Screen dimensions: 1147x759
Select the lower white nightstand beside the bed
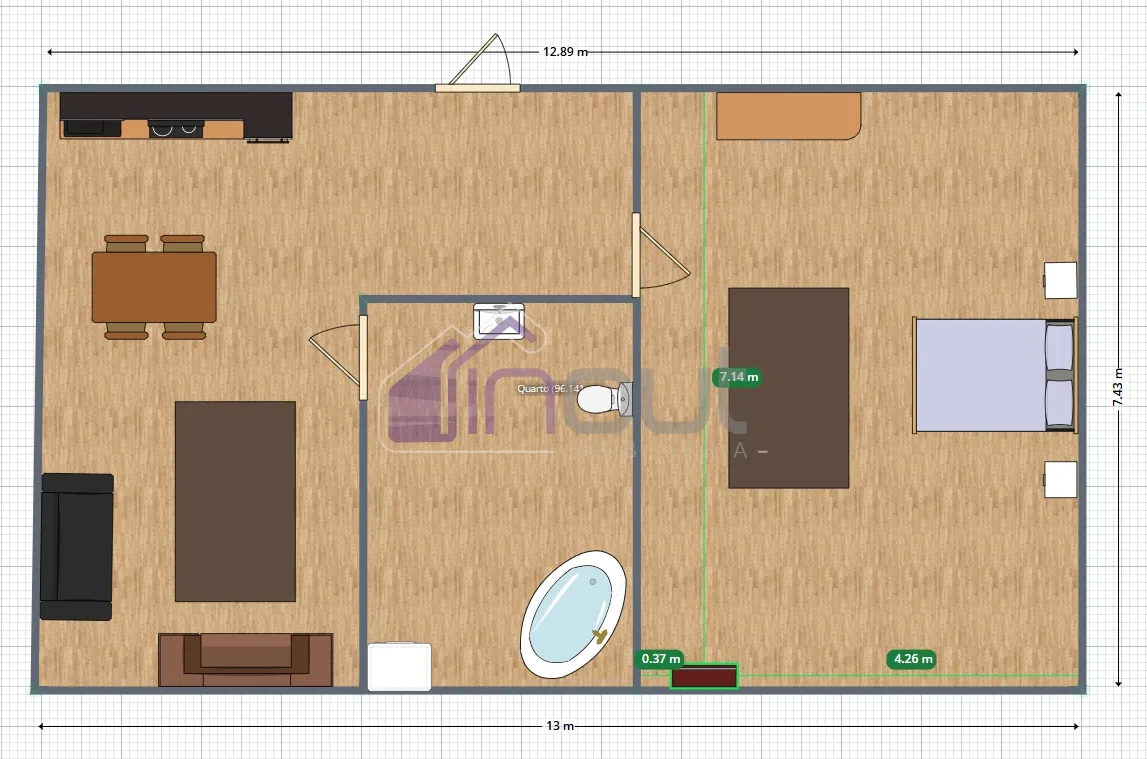(x=1060, y=479)
